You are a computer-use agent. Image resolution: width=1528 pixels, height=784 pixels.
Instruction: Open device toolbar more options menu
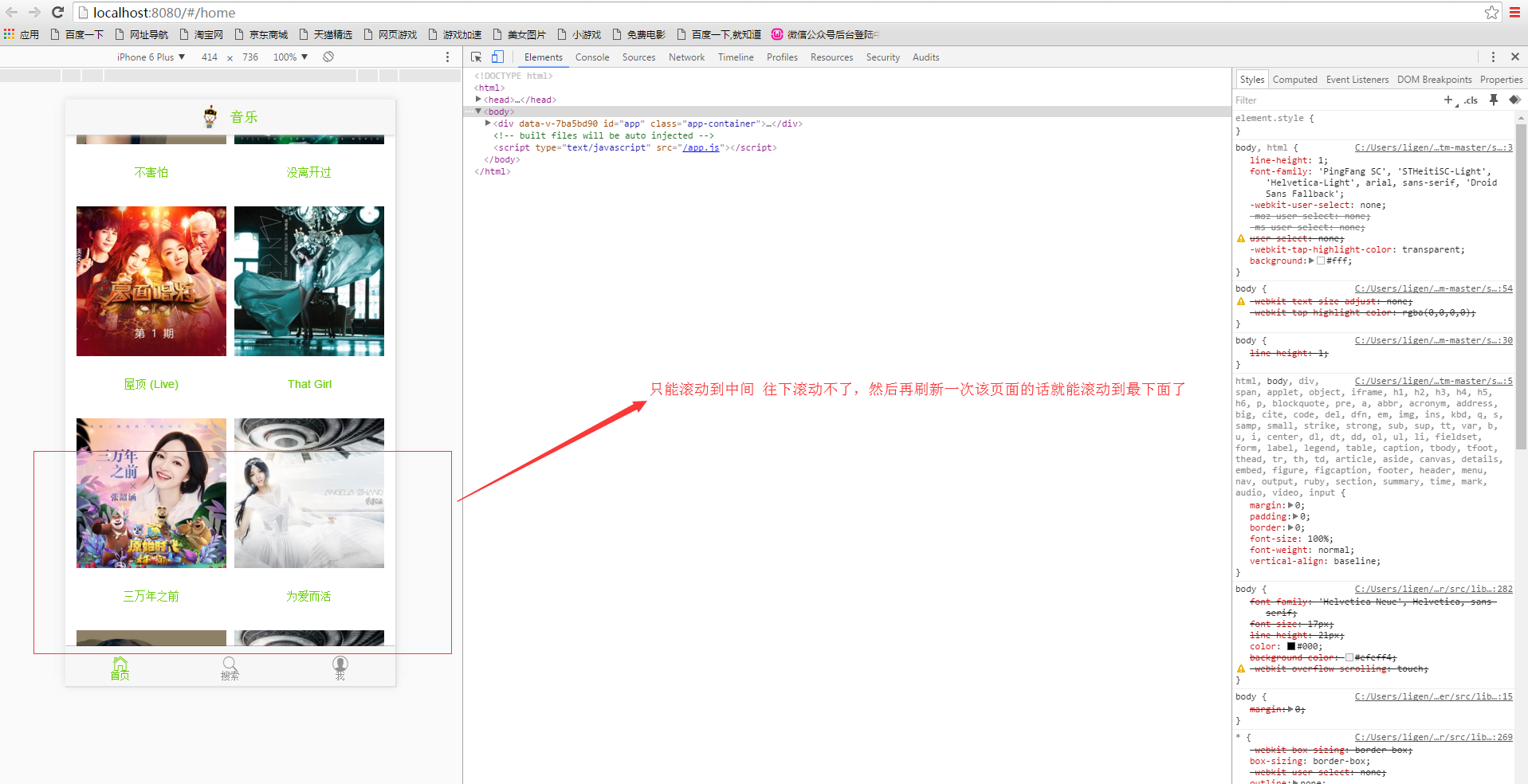447,57
